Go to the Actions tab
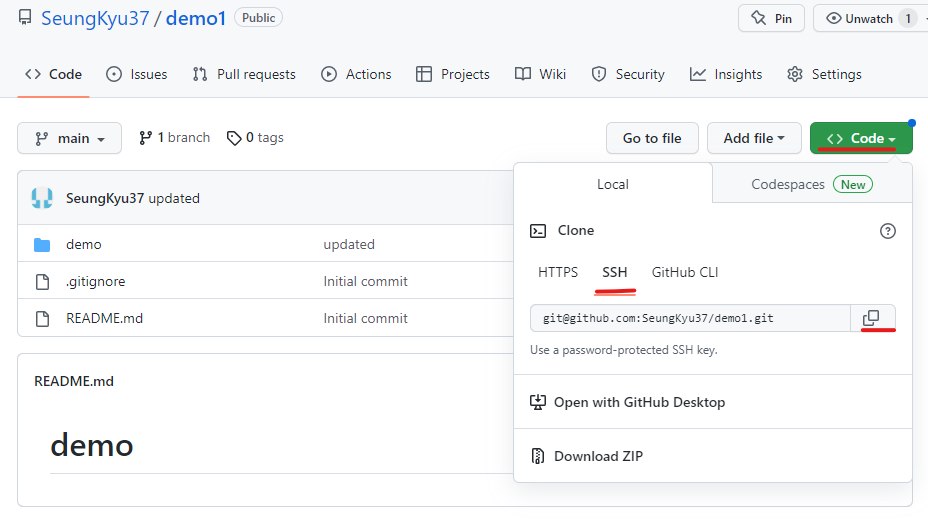The width and height of the screenshot is (928, 522). pos(356,75)
